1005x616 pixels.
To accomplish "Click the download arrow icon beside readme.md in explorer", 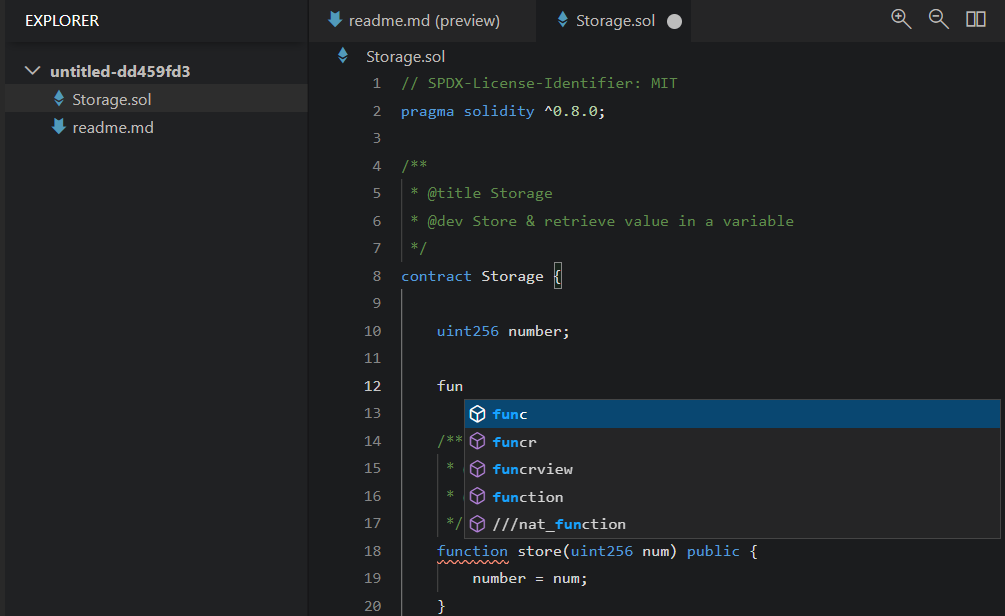I will (59, 127).
